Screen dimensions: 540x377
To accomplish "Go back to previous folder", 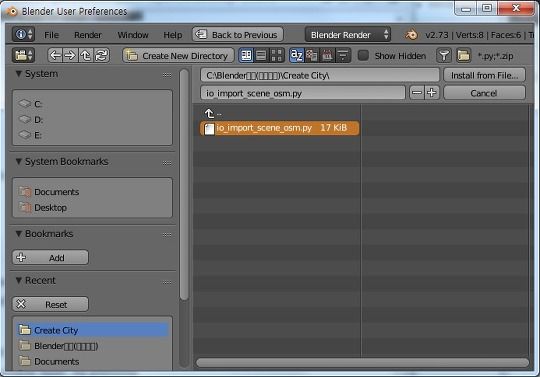I will coord(55,55).
